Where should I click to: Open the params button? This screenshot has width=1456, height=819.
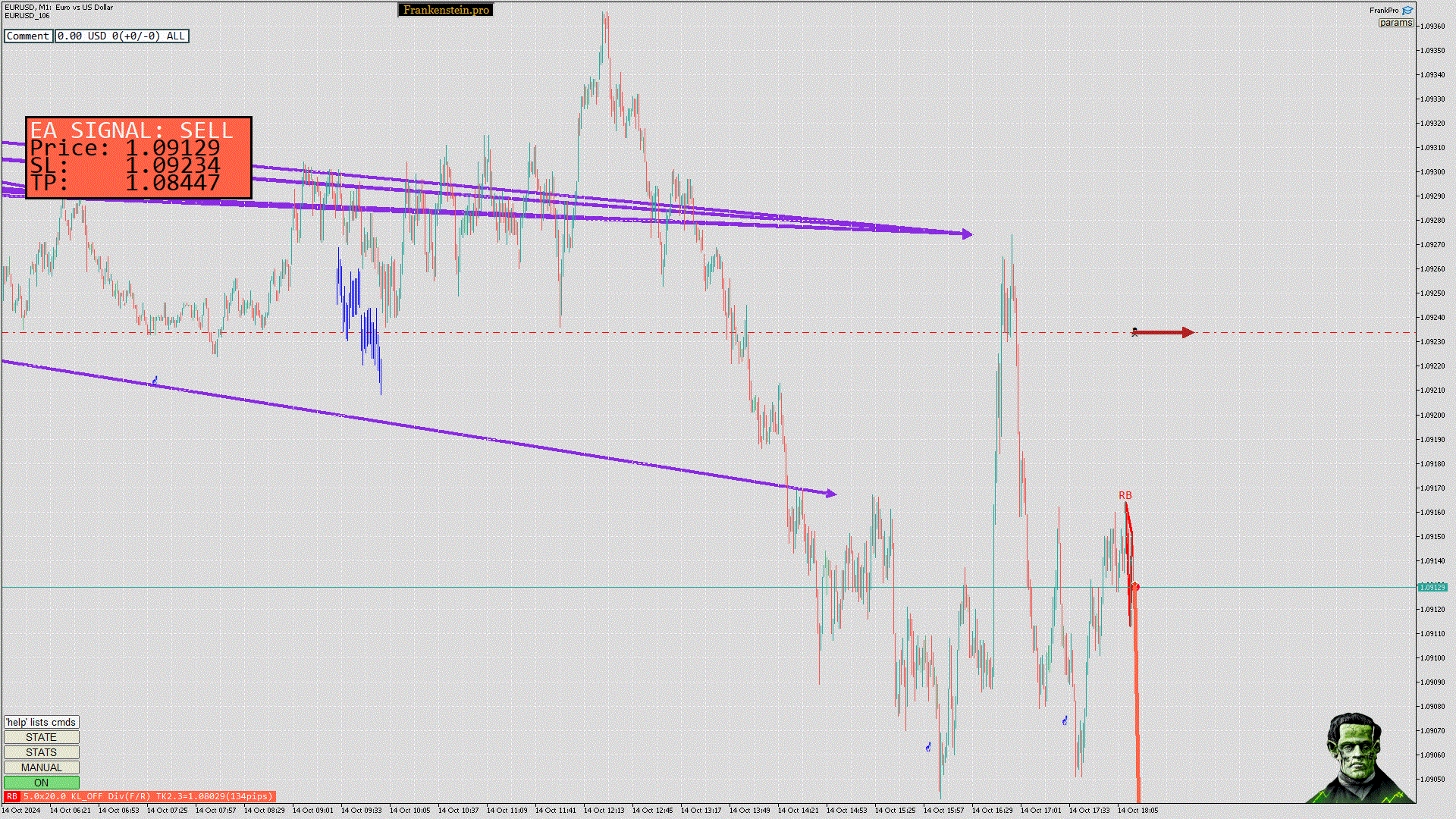click(1395, 23)
